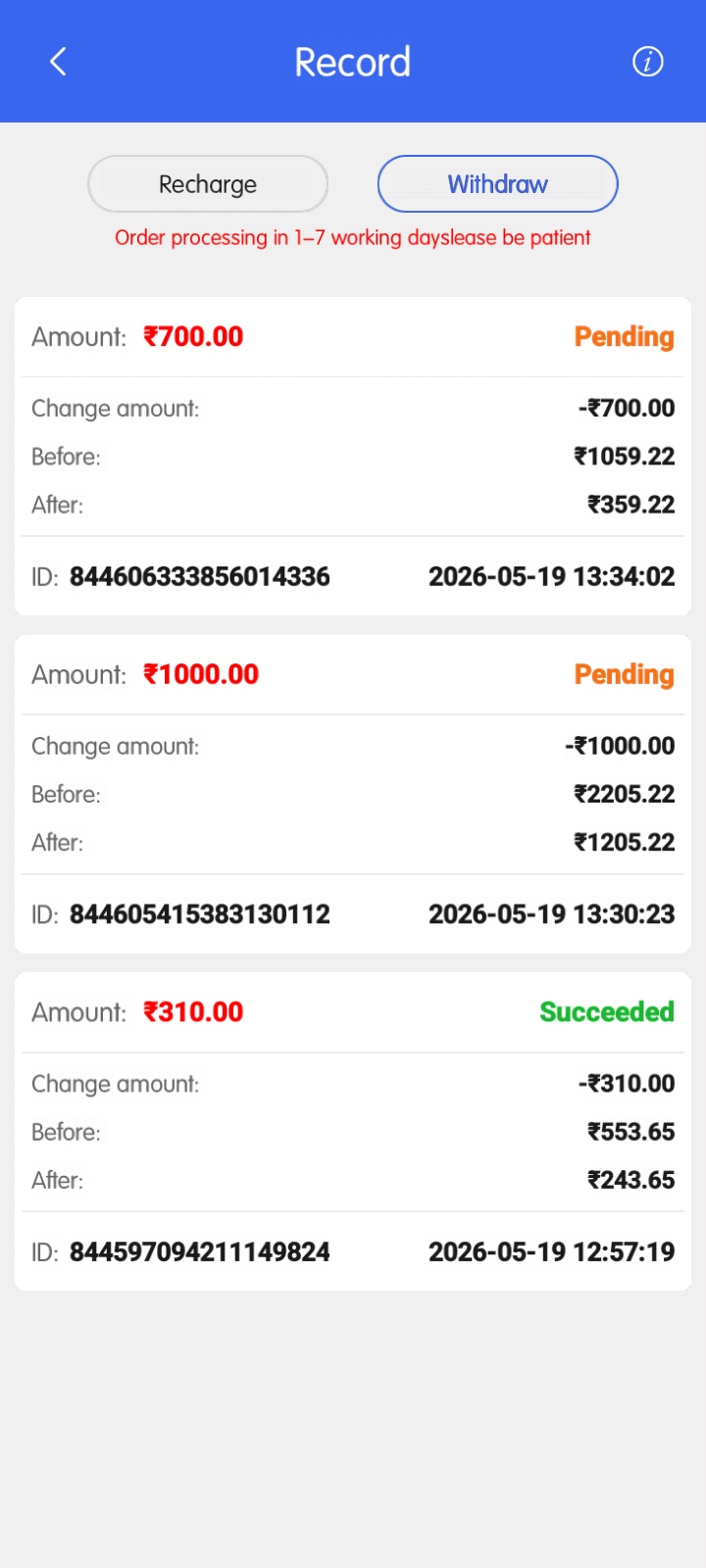706x1568 pixels.
Task: Open the ₹310.00 withdrawal record
Action: coord(353,1131)
